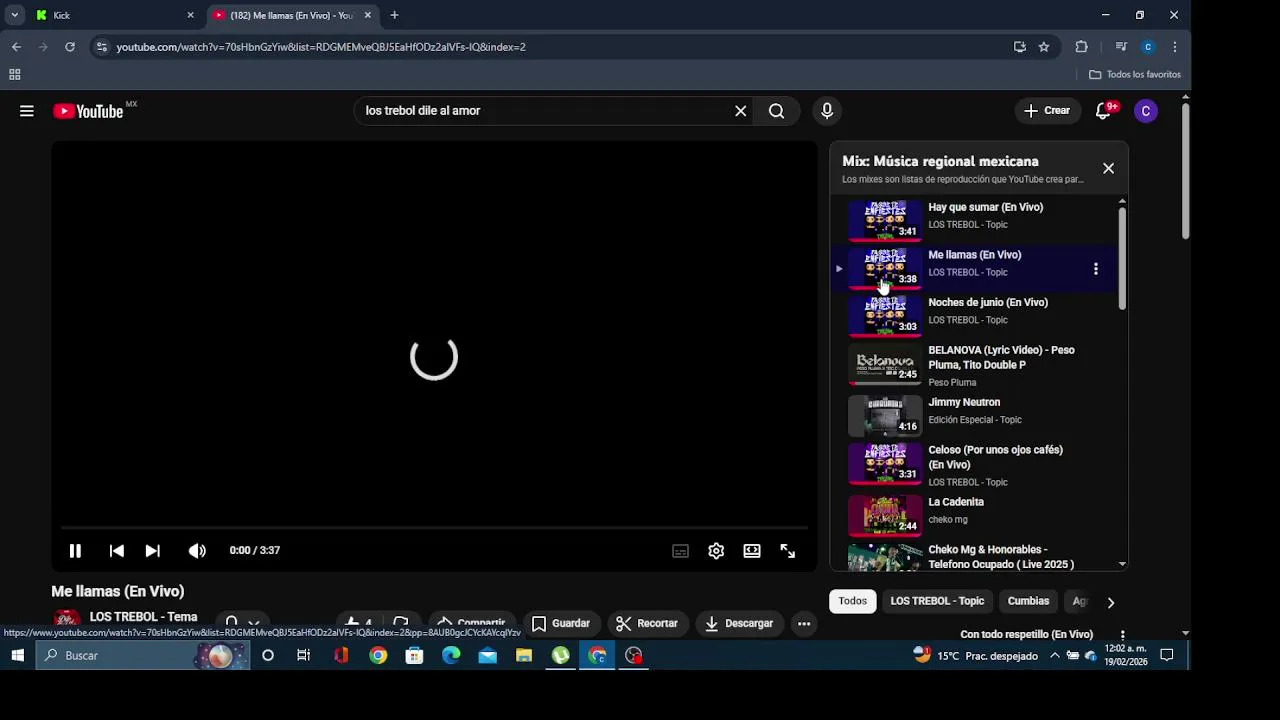Image resolution: width=1280 pixels, height=720 pixels.
Task: Click inside the YouTube search field
Action: coord(545,111)
